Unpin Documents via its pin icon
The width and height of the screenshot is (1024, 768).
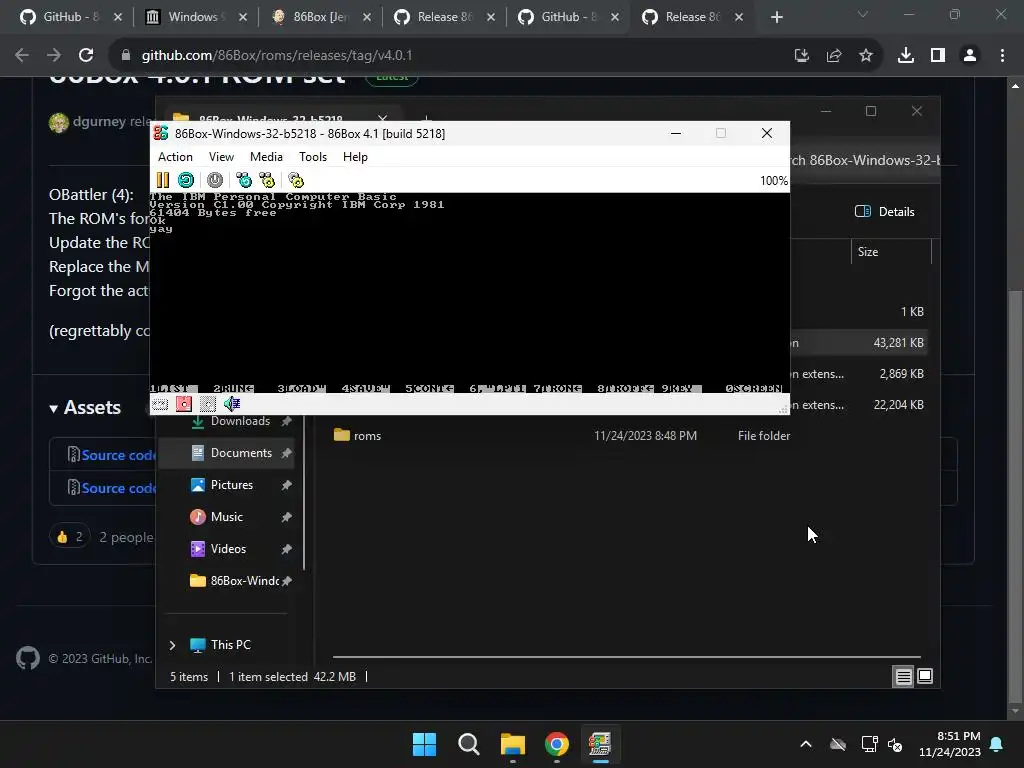coord(286,453)
